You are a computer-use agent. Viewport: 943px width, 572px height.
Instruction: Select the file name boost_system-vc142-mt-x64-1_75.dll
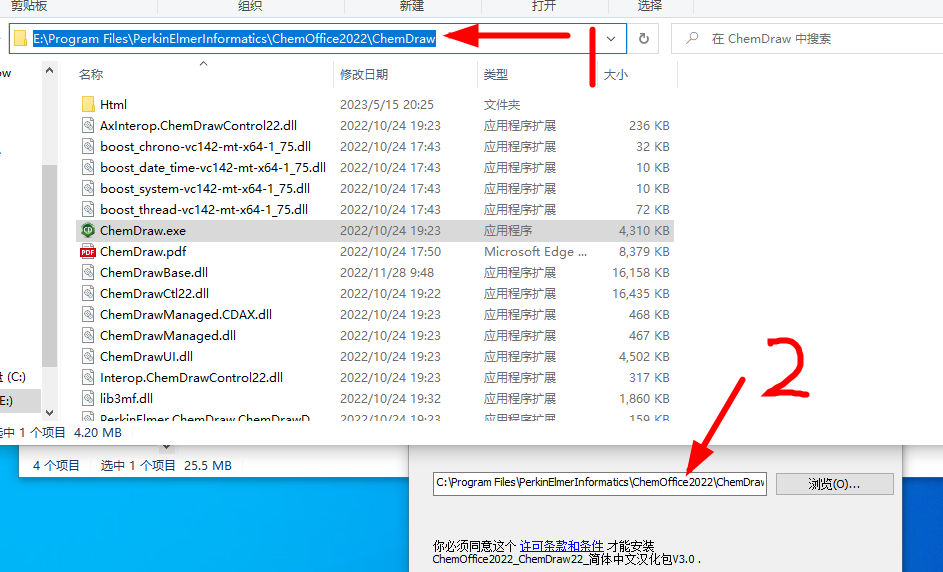pyautogui.click(x=205, y=189)
